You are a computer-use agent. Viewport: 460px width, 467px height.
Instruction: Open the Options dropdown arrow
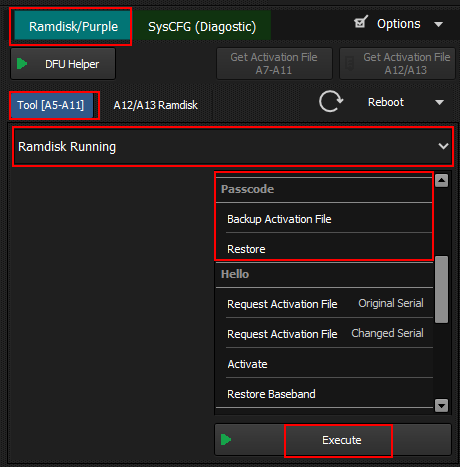439,24
